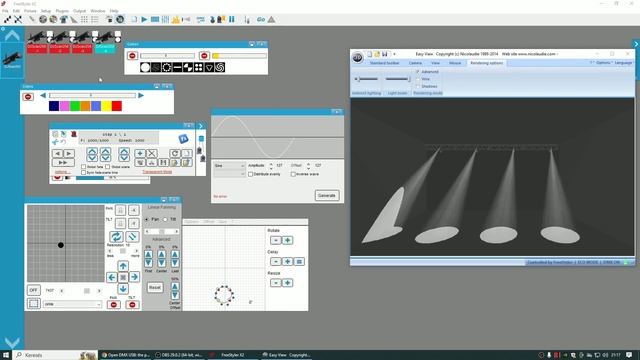Open the Sine waveform dropdown
Viewport: 640px width, 360px height.
229,166
